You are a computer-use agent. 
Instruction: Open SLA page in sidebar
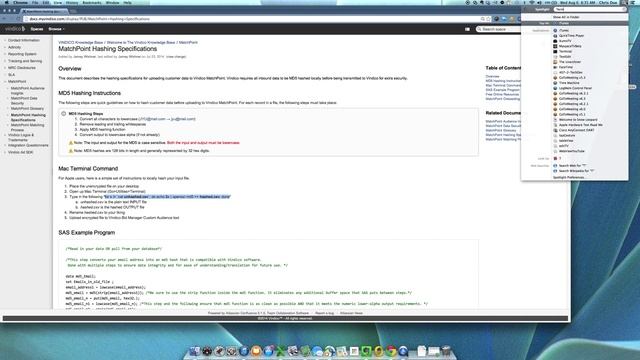pos(11,75)
